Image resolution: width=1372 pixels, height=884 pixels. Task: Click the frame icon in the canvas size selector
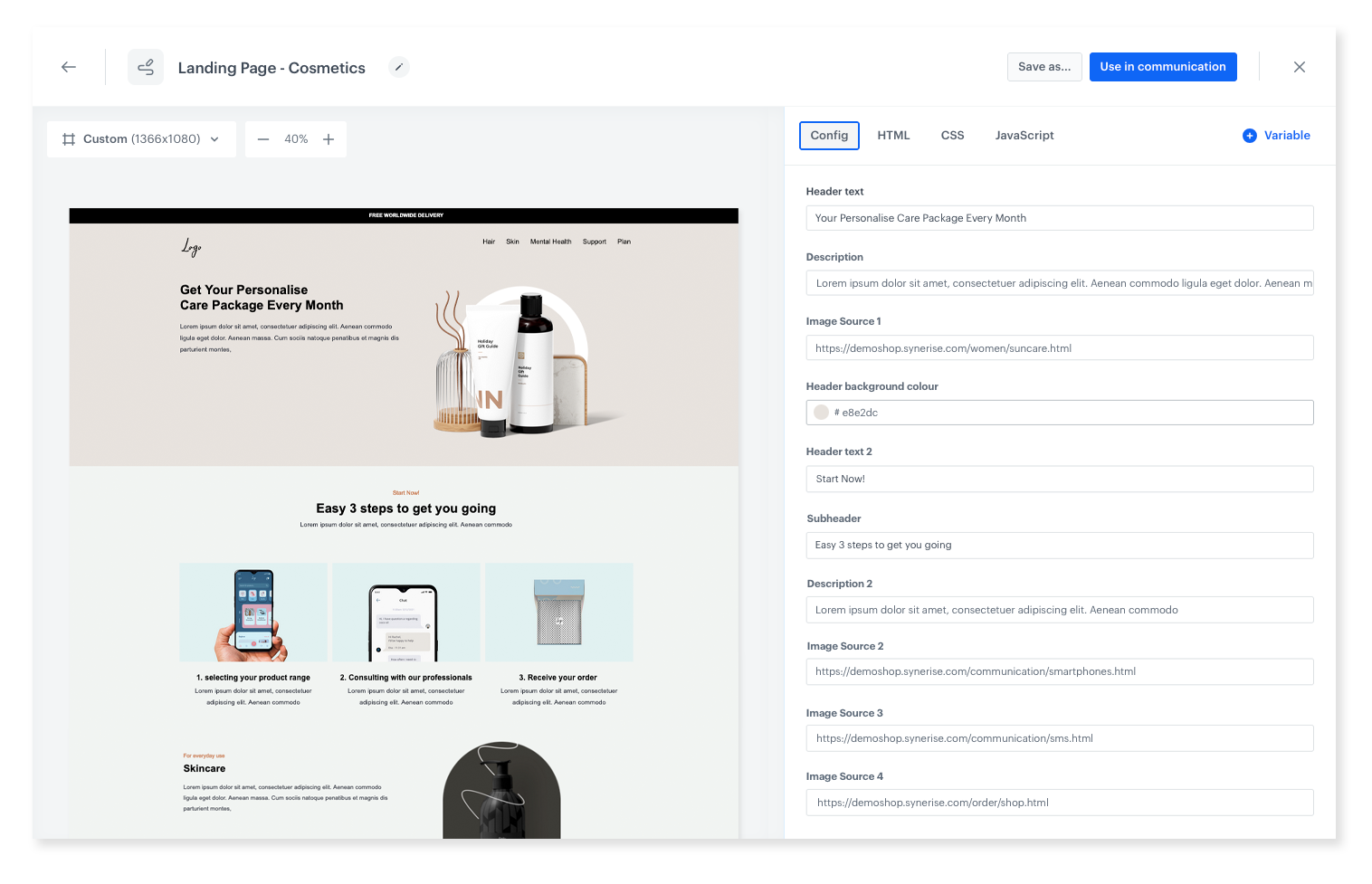[x=69, y=138]
